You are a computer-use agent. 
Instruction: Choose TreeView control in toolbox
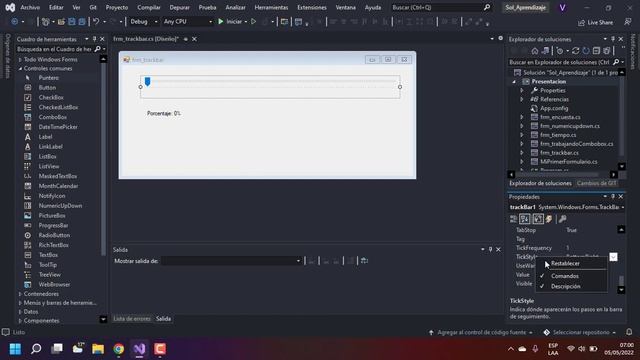[50, 275]
